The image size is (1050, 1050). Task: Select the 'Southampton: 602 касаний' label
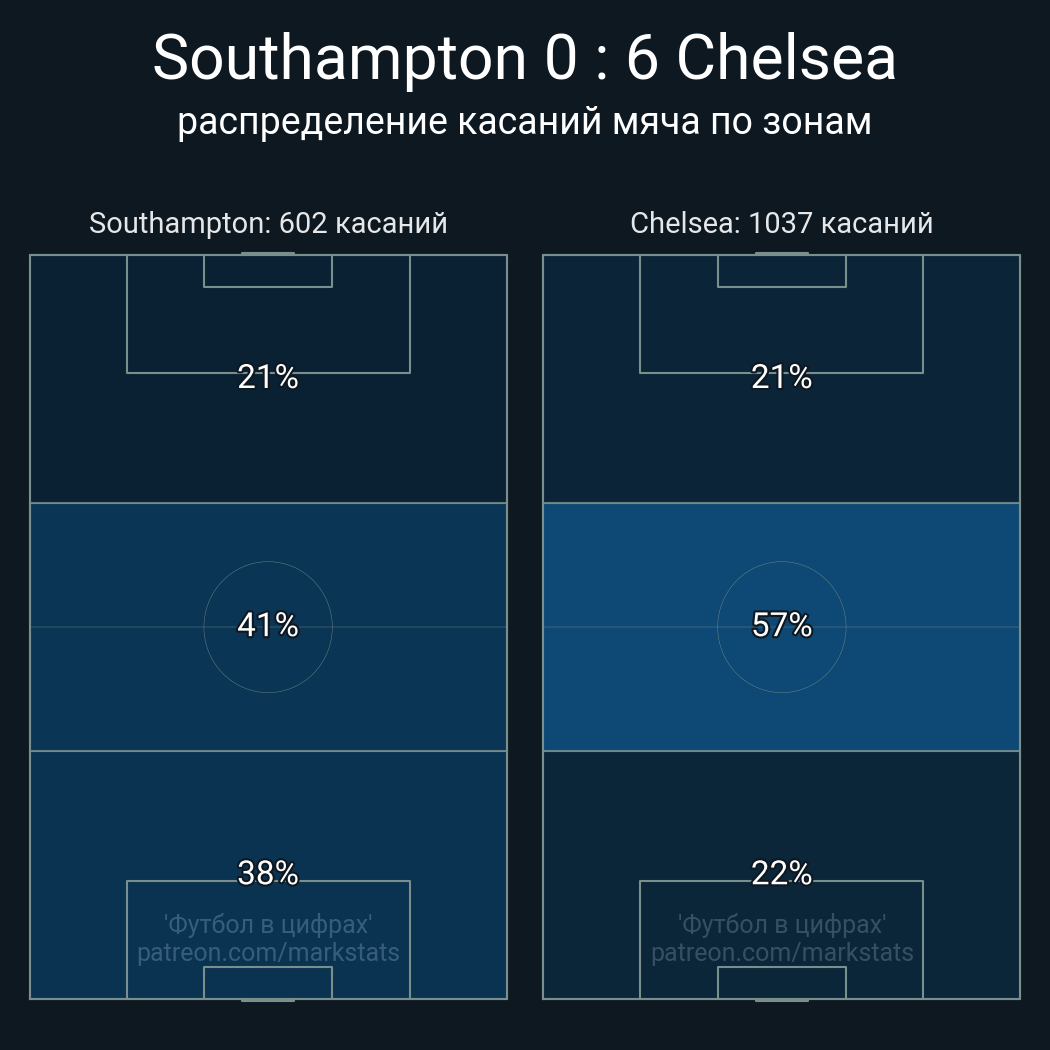pyautogui.click(x=268, y=223)
